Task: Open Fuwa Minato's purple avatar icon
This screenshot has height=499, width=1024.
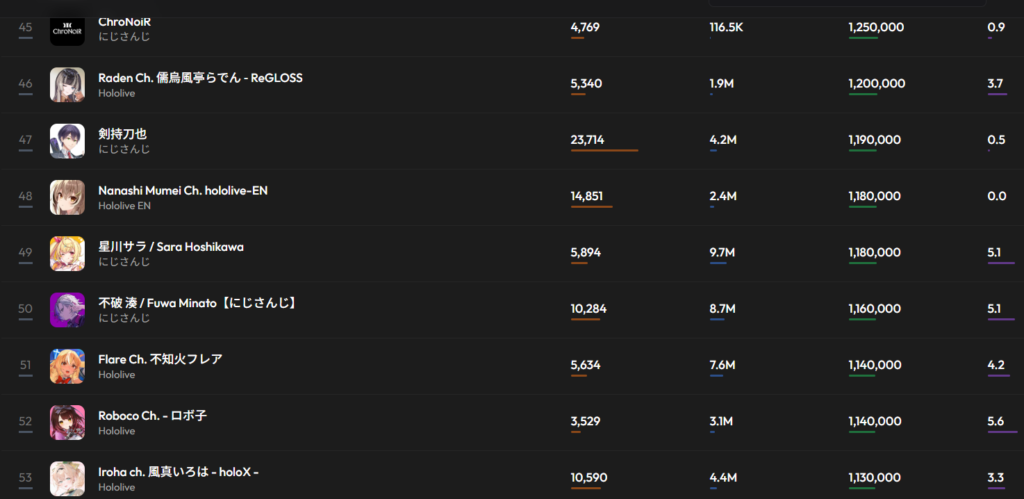Action: click(x=67, y=309)
